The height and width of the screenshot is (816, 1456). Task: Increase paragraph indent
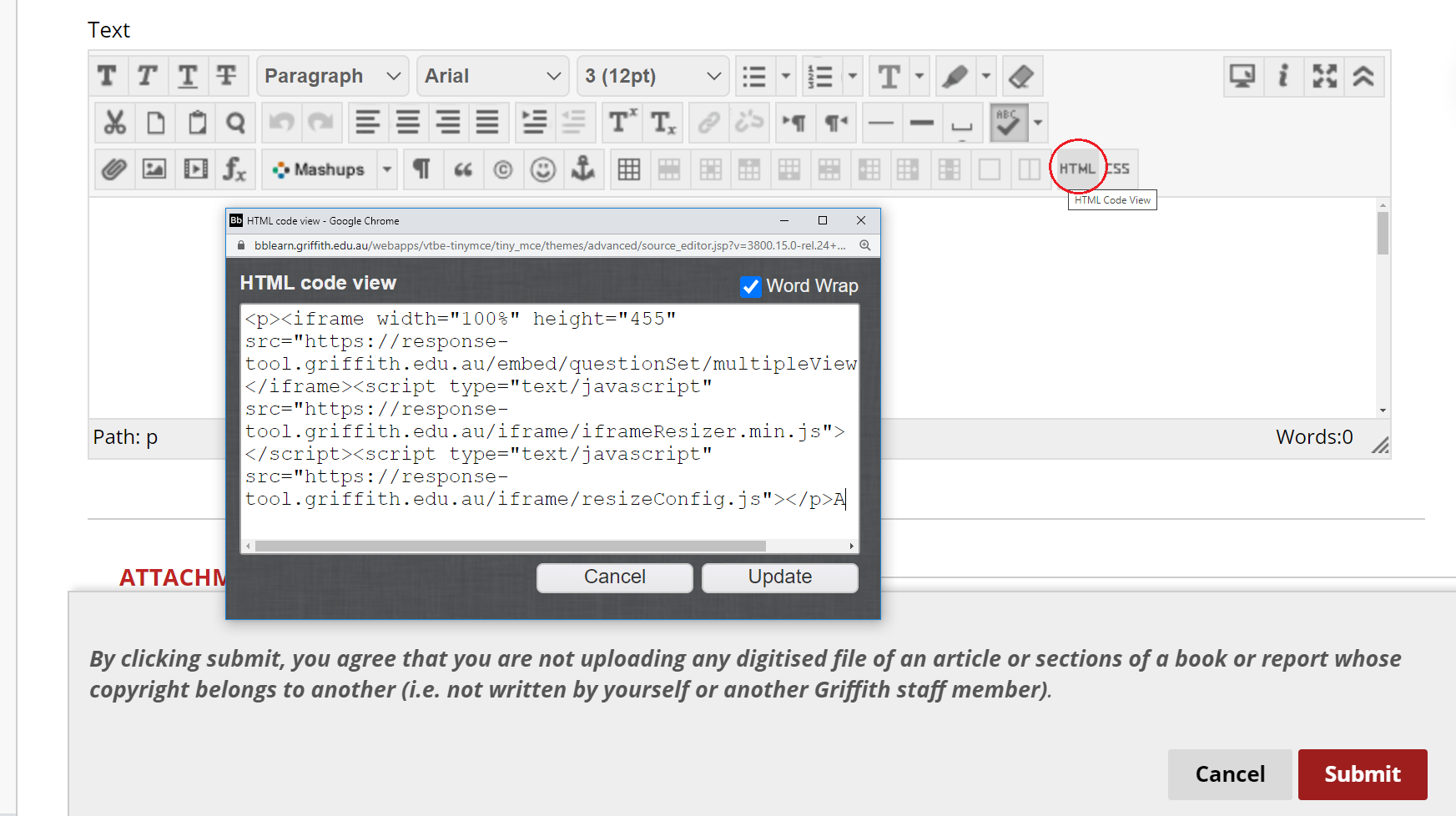click(535, 123)
